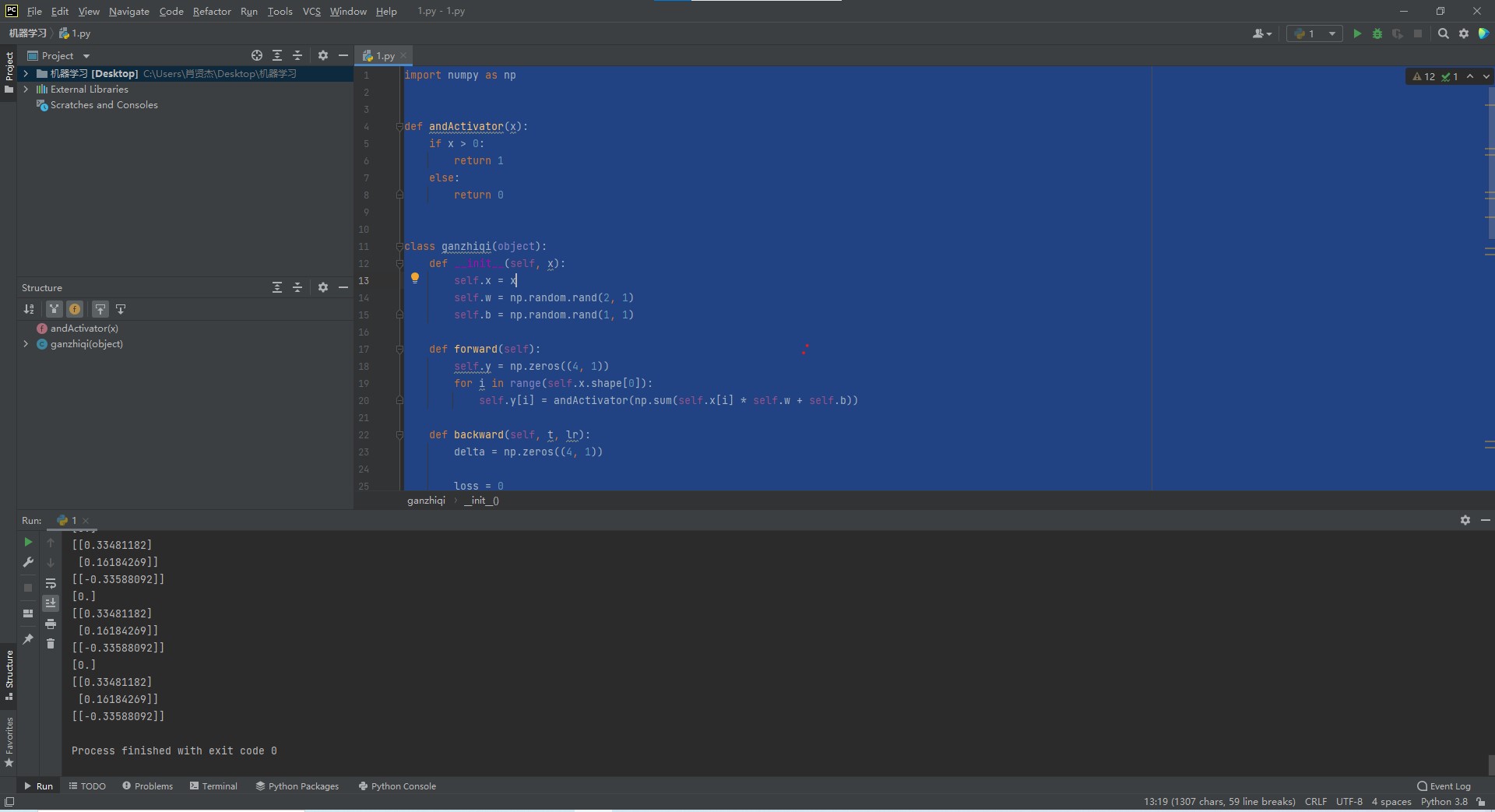Fold the ganzhiqi class at line 11
1495x812 pixels.
(399, 246)
